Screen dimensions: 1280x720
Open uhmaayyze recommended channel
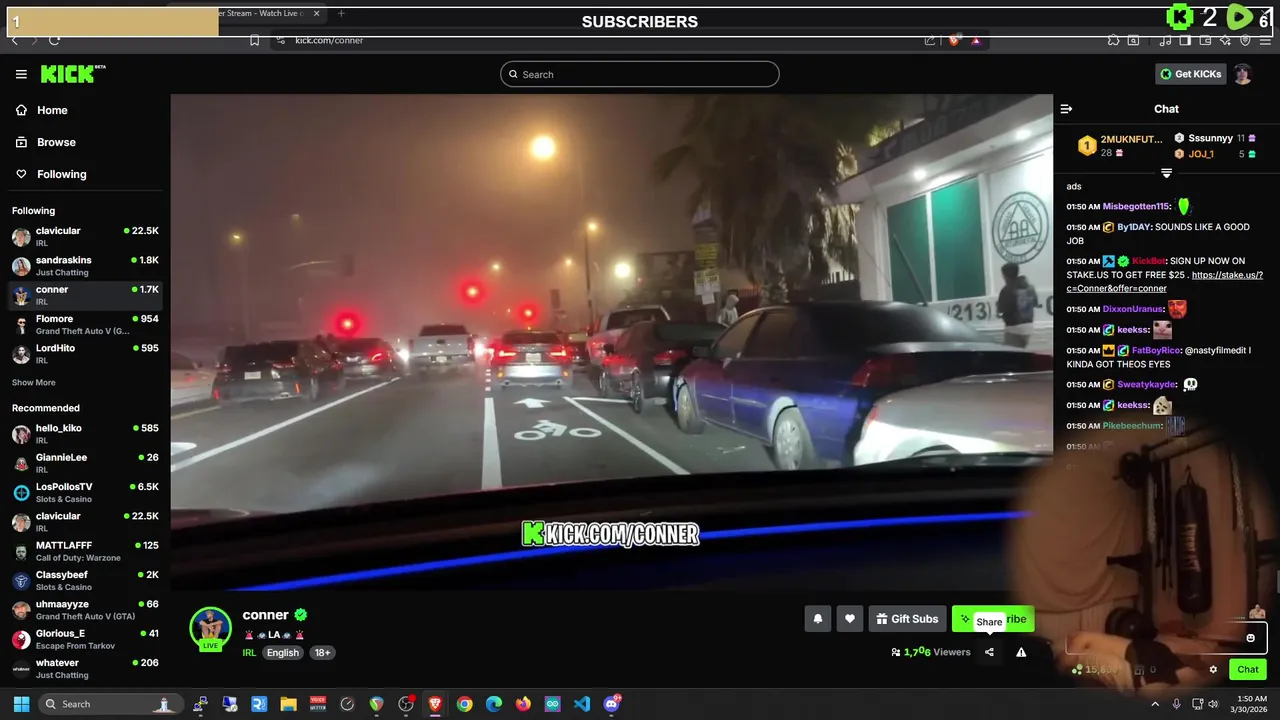coord(85,609)
